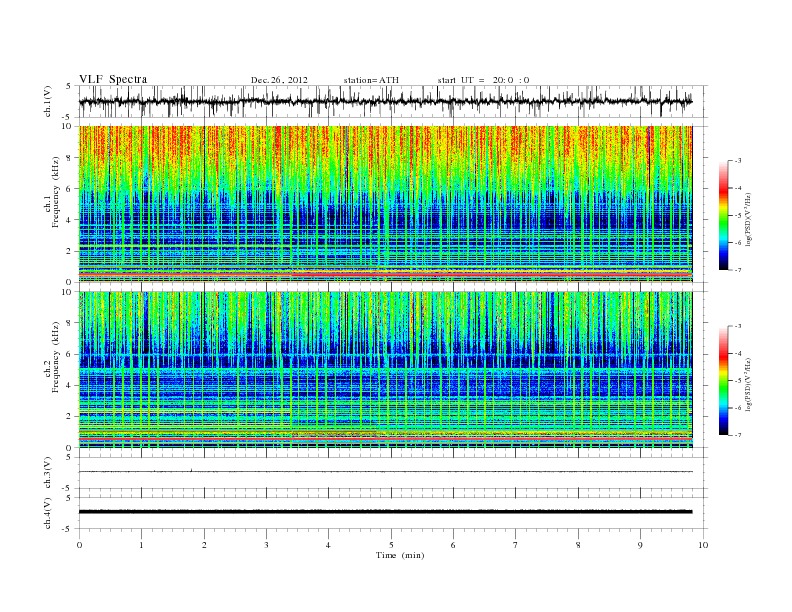The width and height of the screenshot is (792, 612).
Task: Click the "-7" tick on ch.2 color bar
Action: point(738,435)
